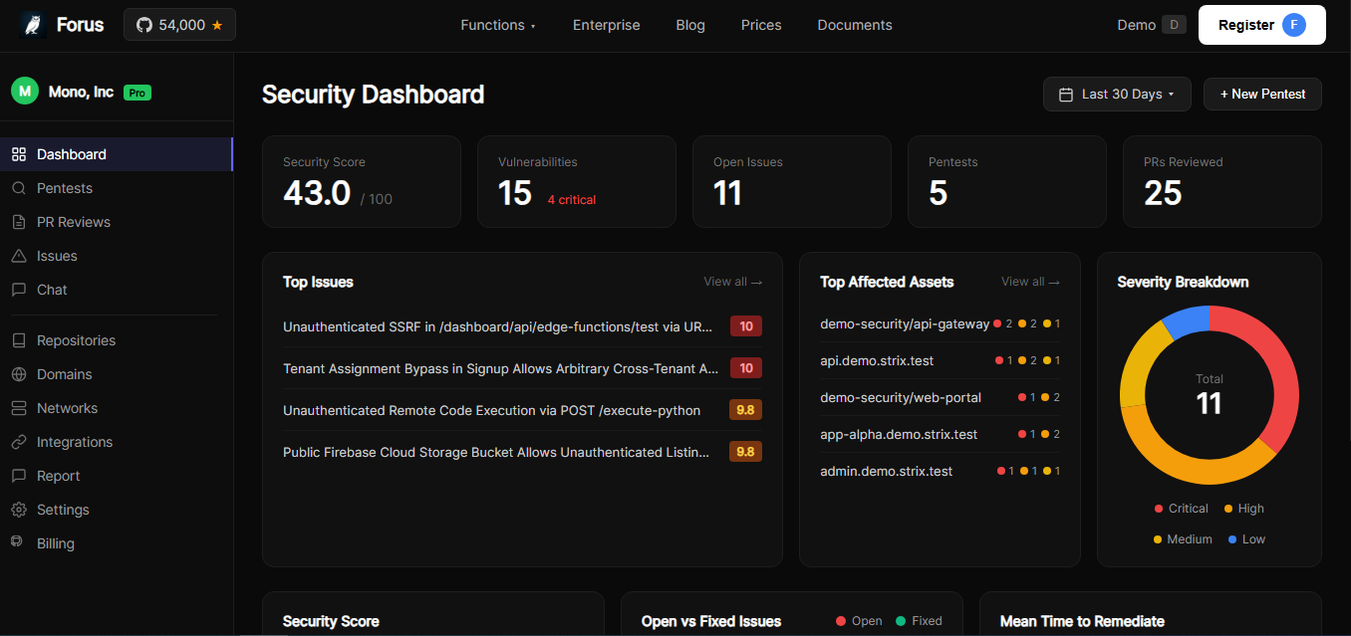Screen dimensions: 1351x636
Task: Click View all in Top Issues
Action: [733, 282]
